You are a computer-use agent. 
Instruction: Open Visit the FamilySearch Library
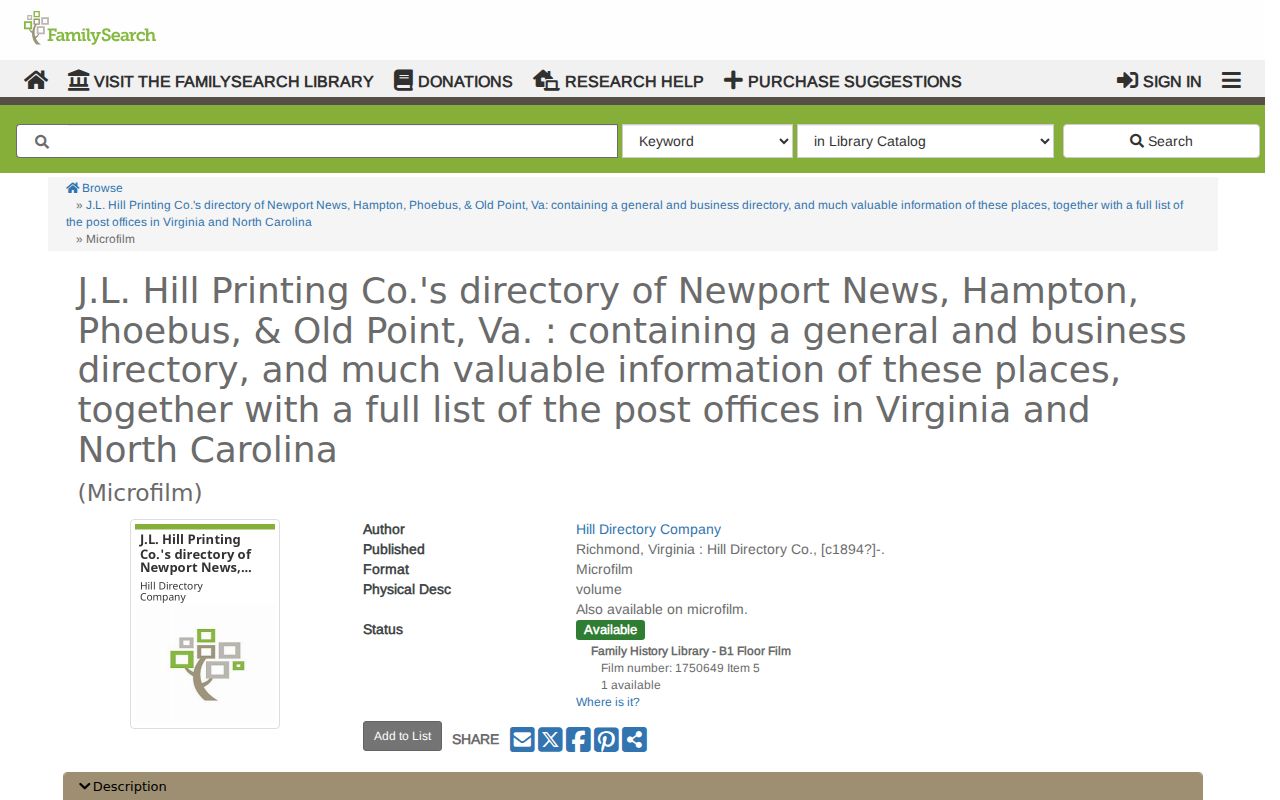pos(221,81)
